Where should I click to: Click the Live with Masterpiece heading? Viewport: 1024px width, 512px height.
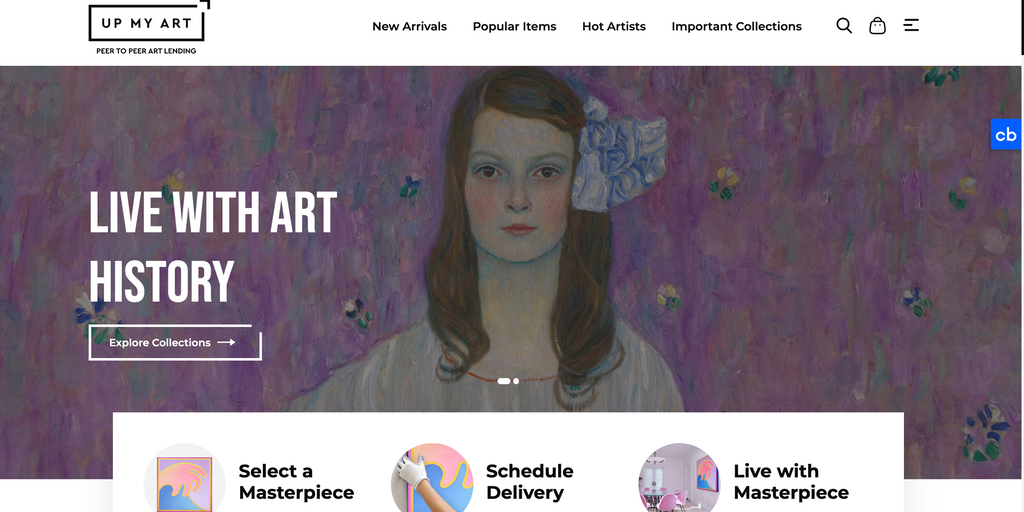pos(790,482)
